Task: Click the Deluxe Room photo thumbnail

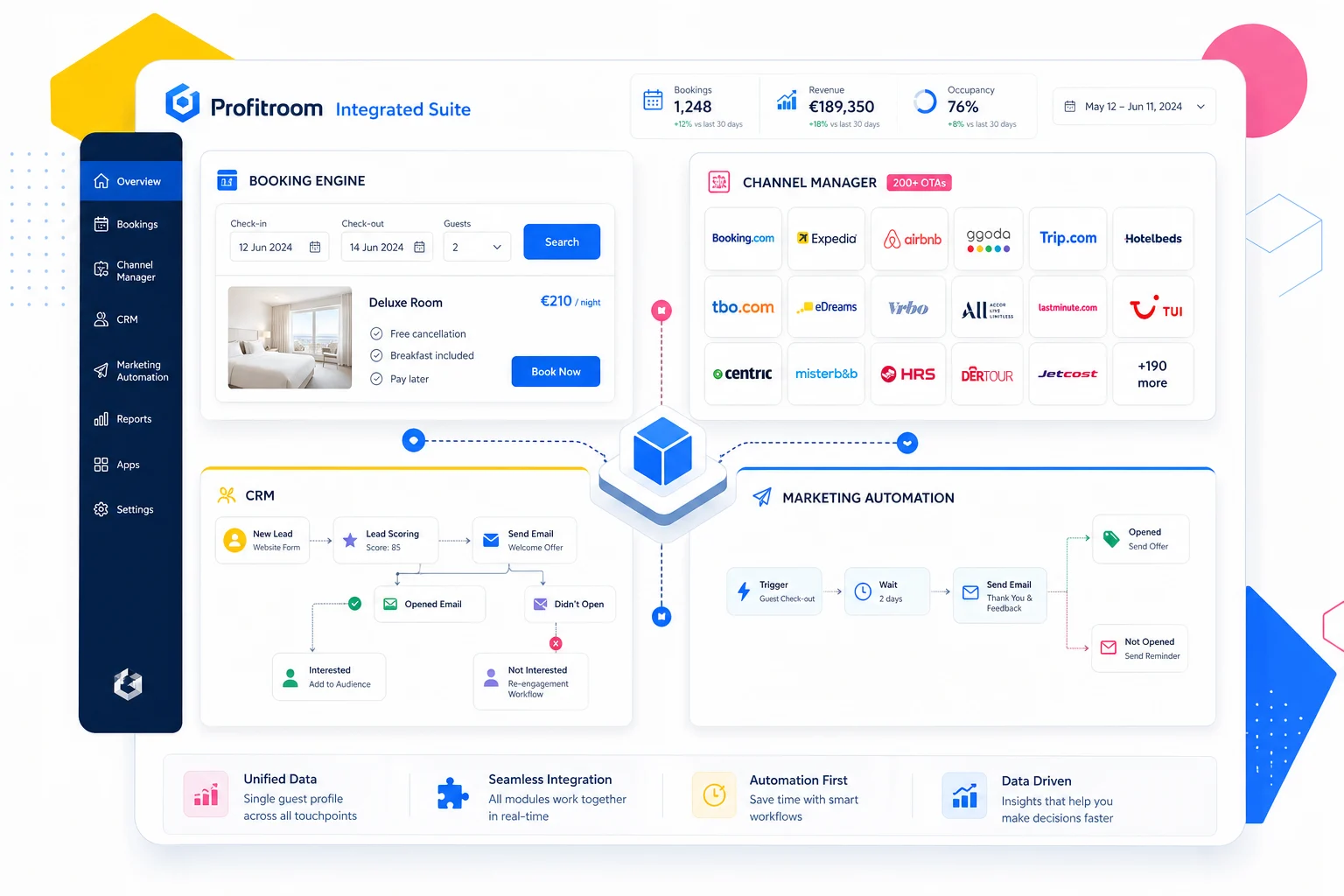Action: (x=290, y=338)
